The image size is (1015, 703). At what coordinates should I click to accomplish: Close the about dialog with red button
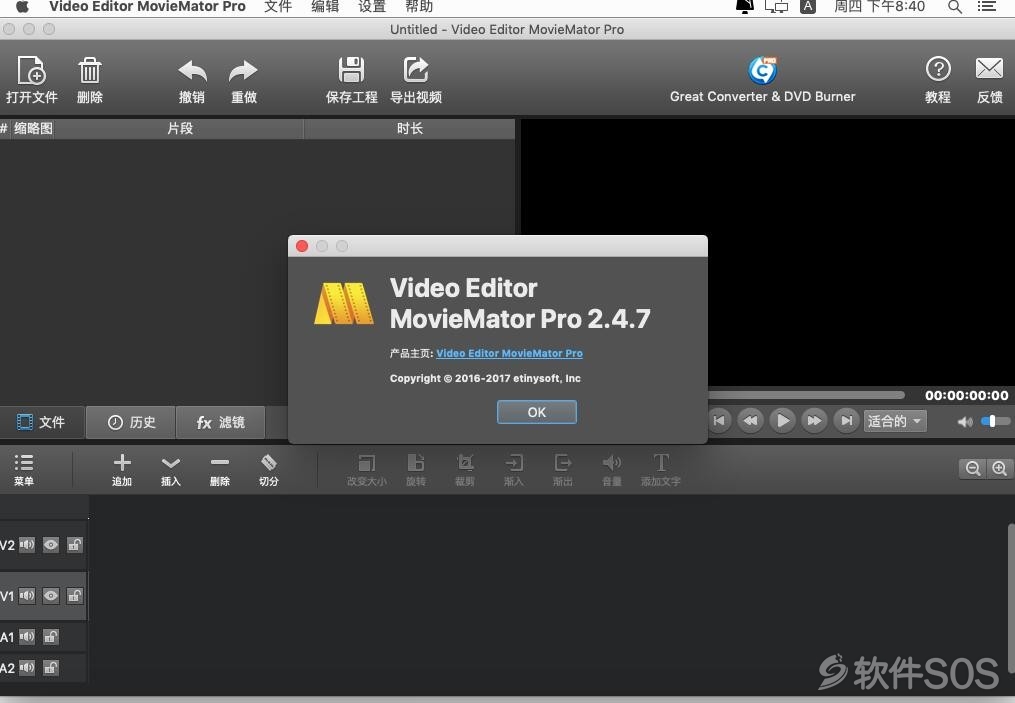coord(302,246)
